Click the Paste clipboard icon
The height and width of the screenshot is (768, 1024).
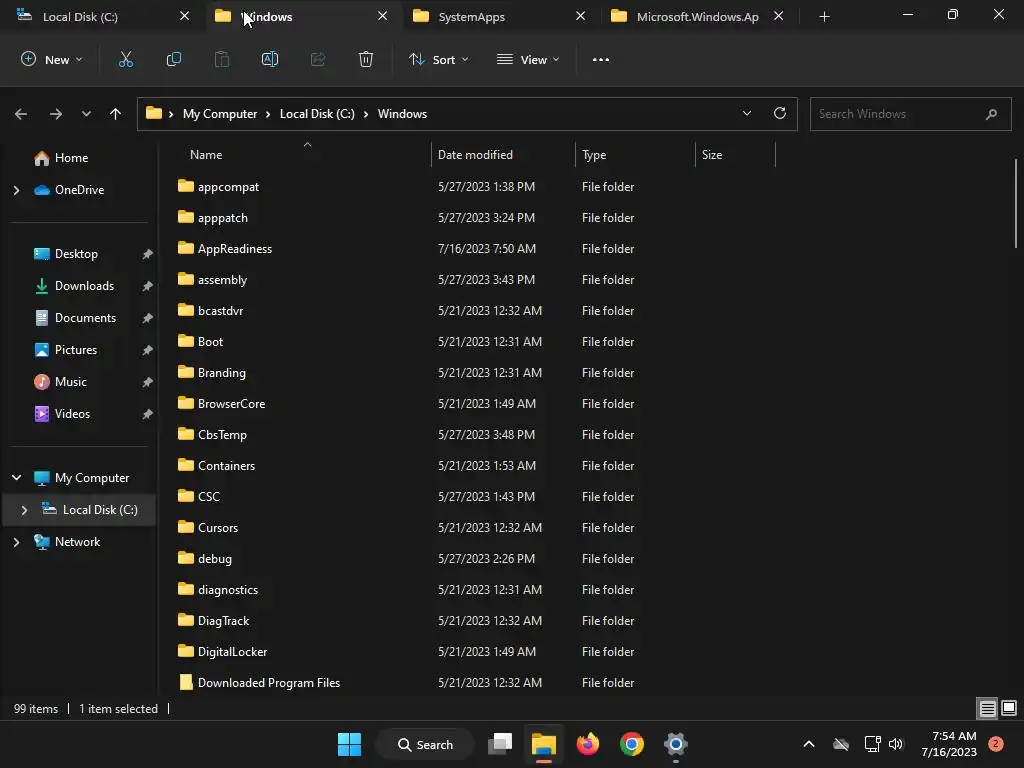[x=222, y=59]
